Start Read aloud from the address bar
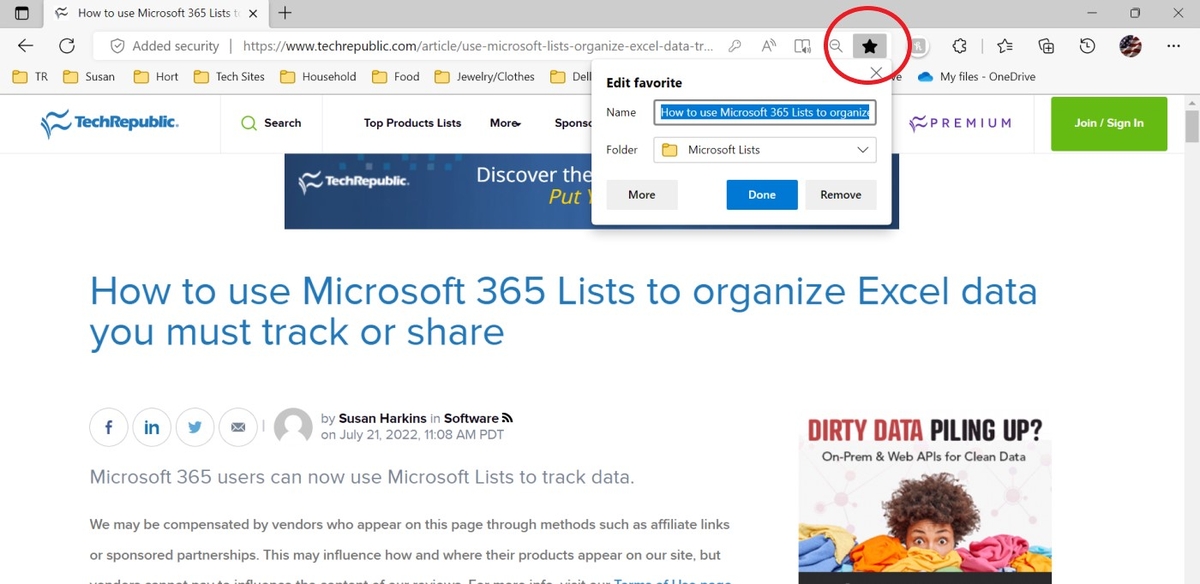The width and height of the screenshot is (1200, 584). (768, 46)
